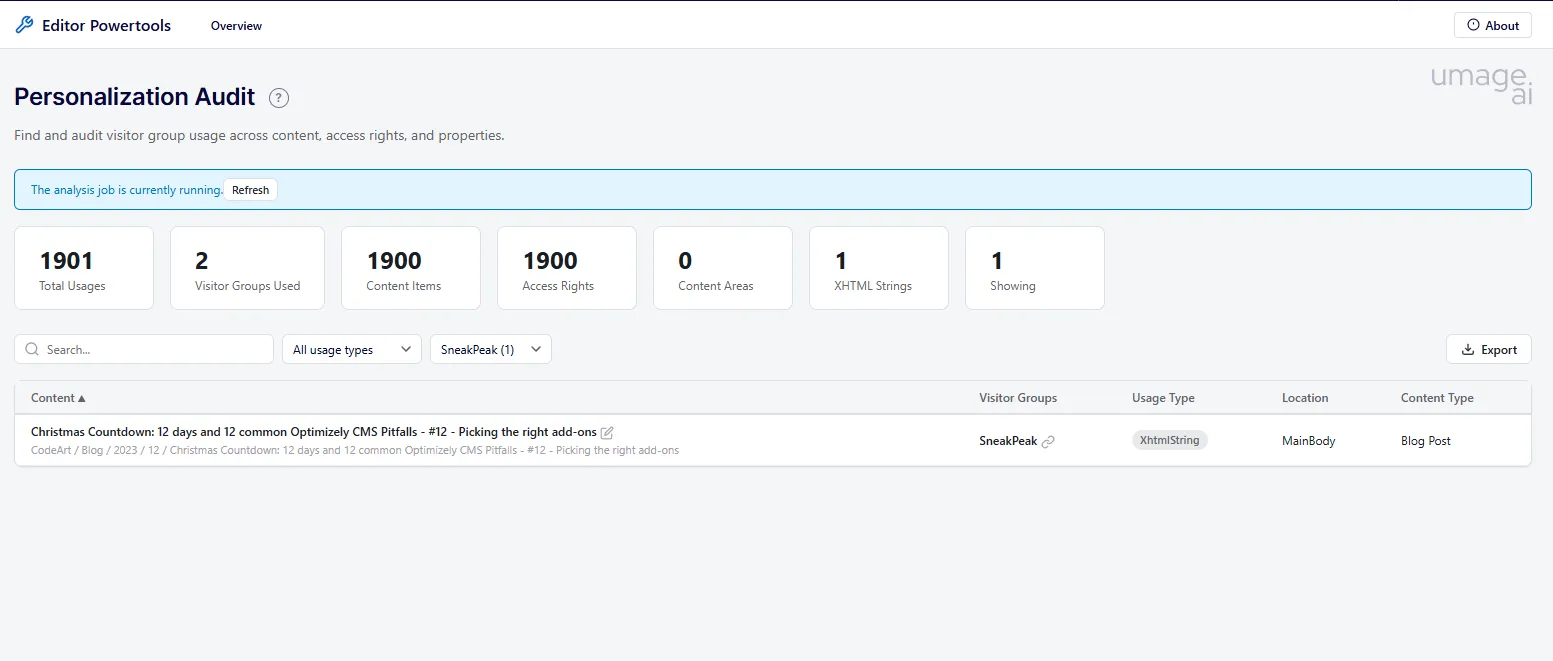The width and height of the screenshot is (1553, 661).
Task: Click the Editor Powertools wrench icon
Action: click(x=24, y=26)
